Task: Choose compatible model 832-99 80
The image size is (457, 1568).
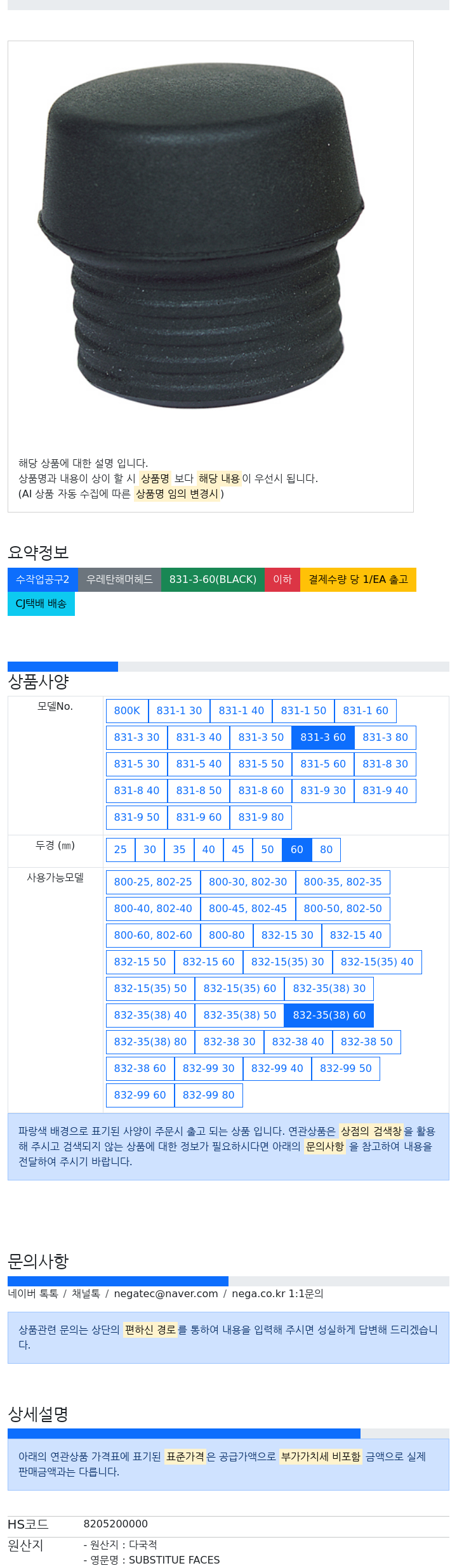Action: (x=209, y=1095)
